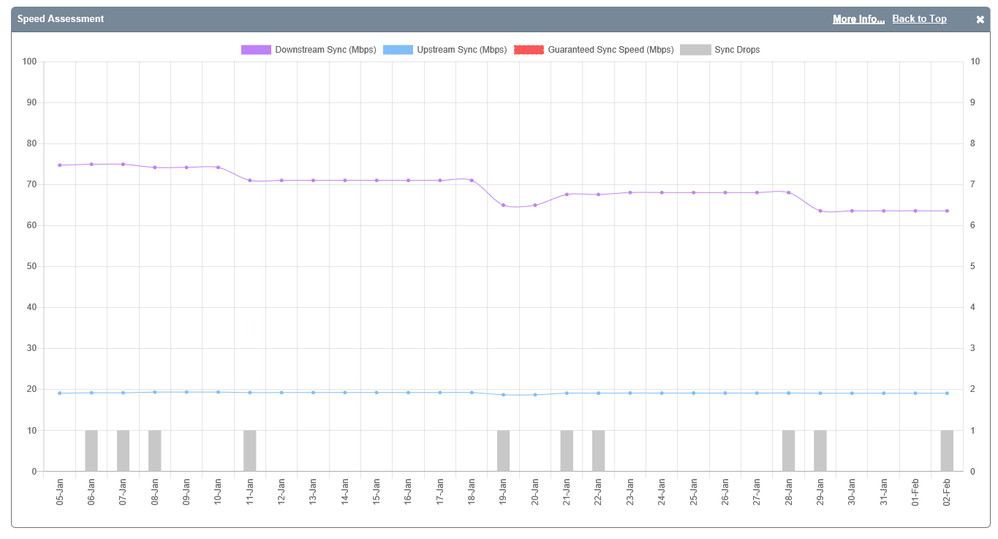Close the Speed Assessment panel

(x=980, y=19)
